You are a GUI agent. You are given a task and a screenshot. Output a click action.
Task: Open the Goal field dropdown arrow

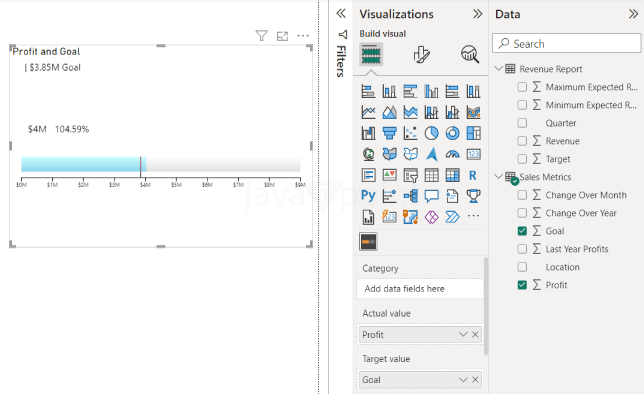(463, 380)
